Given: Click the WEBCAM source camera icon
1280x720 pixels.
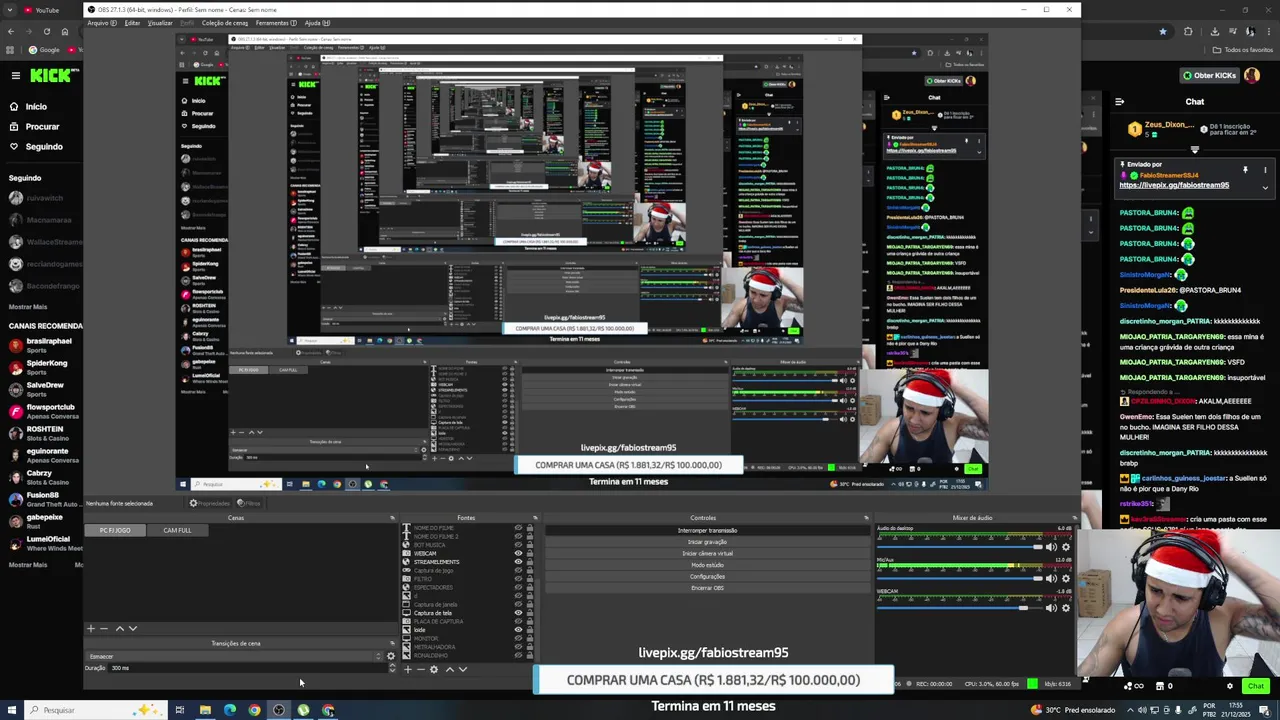Looking at the screenshot, I should coord(406,553).
